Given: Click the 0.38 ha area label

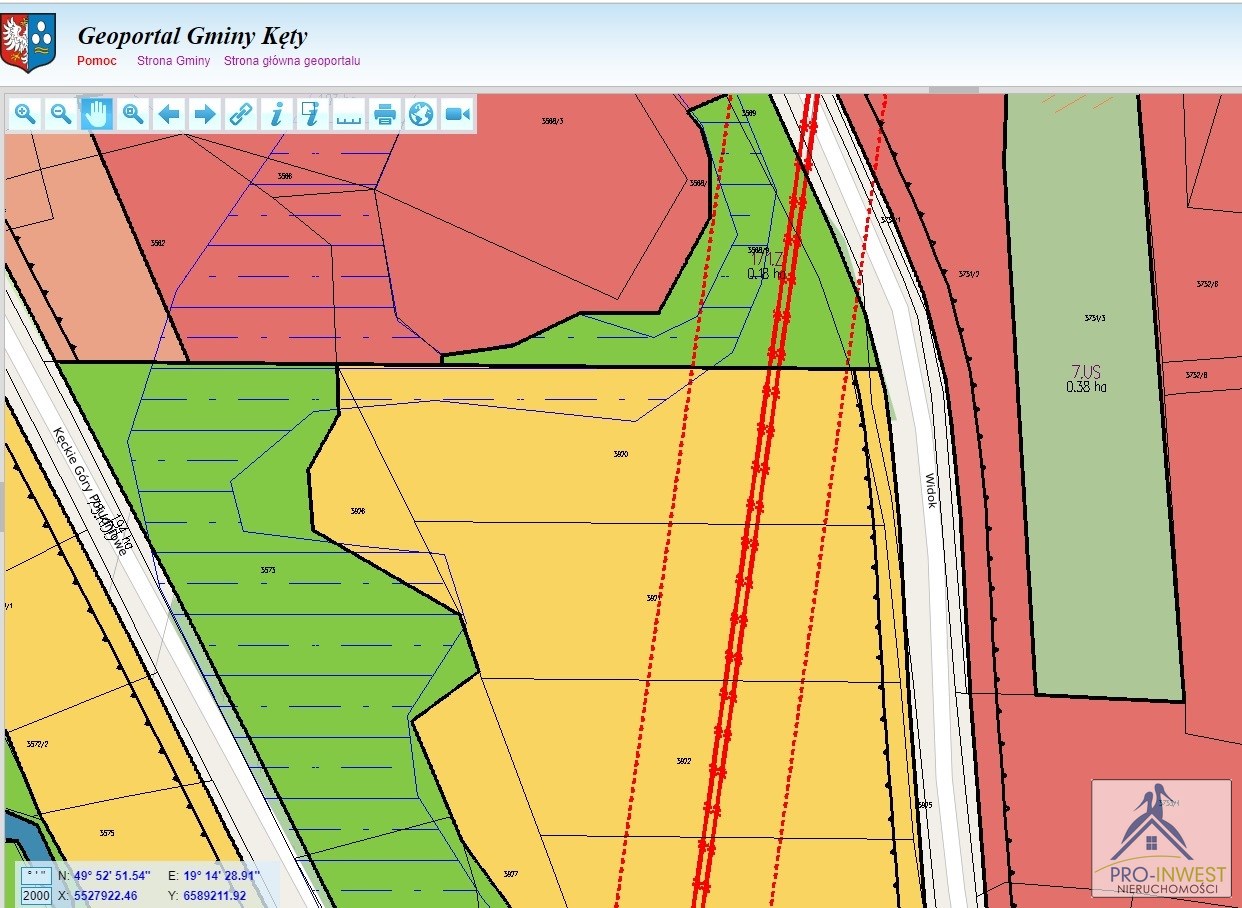Looking at the screenshot, I should (x=1086, y=387).
